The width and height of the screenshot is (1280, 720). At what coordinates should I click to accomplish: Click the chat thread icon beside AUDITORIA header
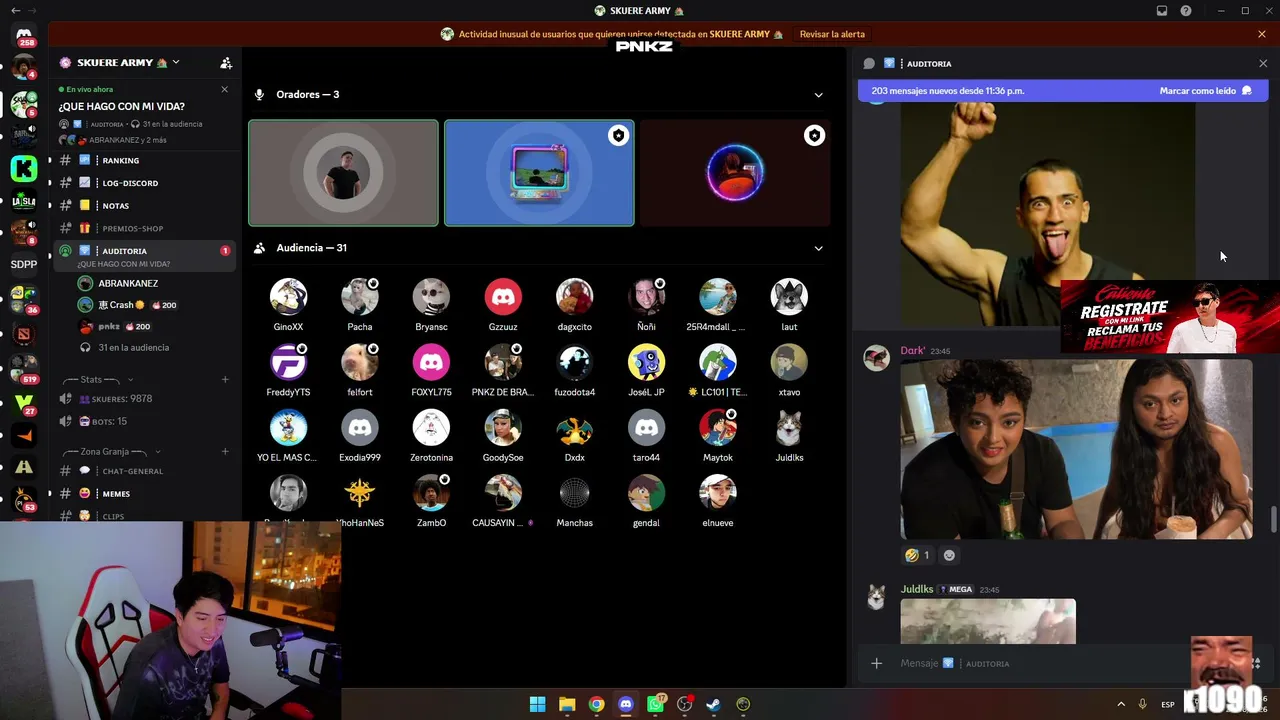pyautogui.click(x=869, y=63)
